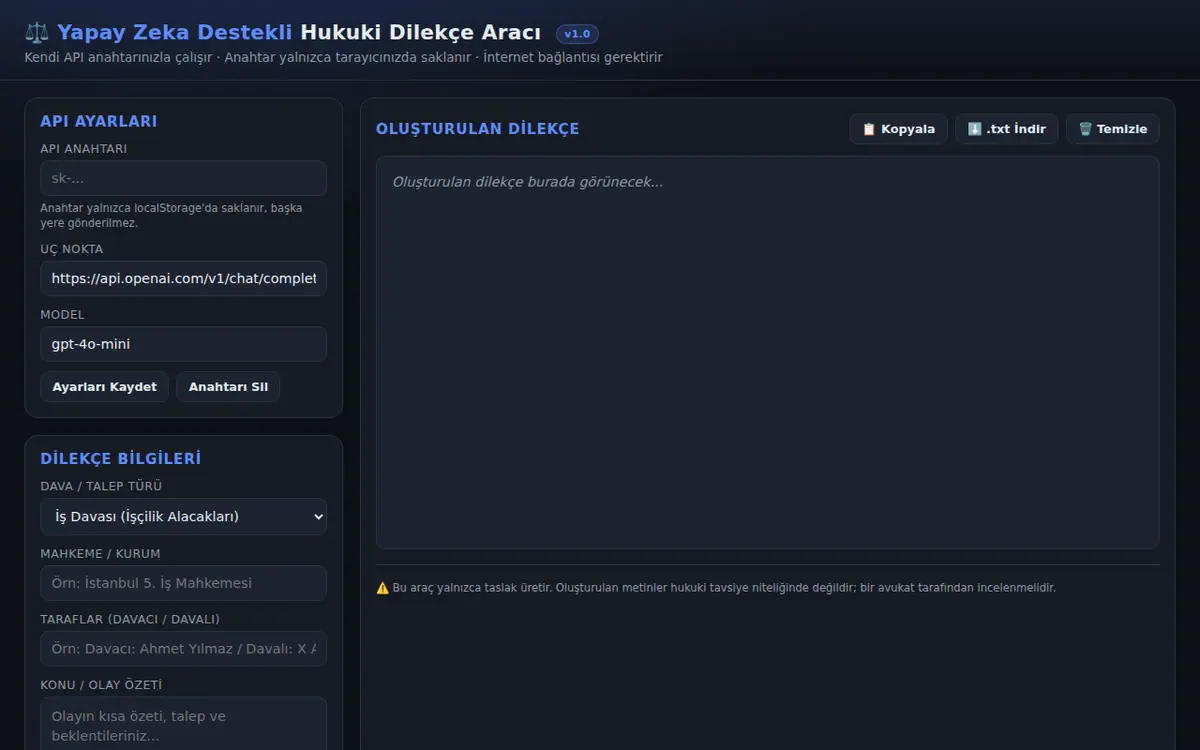This screenshot has width=1200, height=750.
Task: Click the subtitle 'Kendi API anahtarınızla çalışır' text
Action: click(x=118, y=57)
